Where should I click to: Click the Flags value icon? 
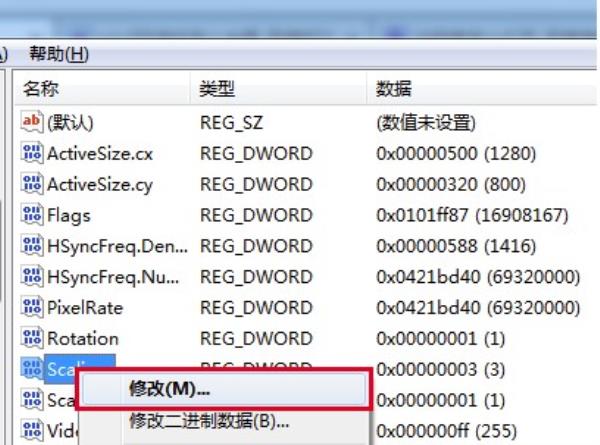(32, 215)
